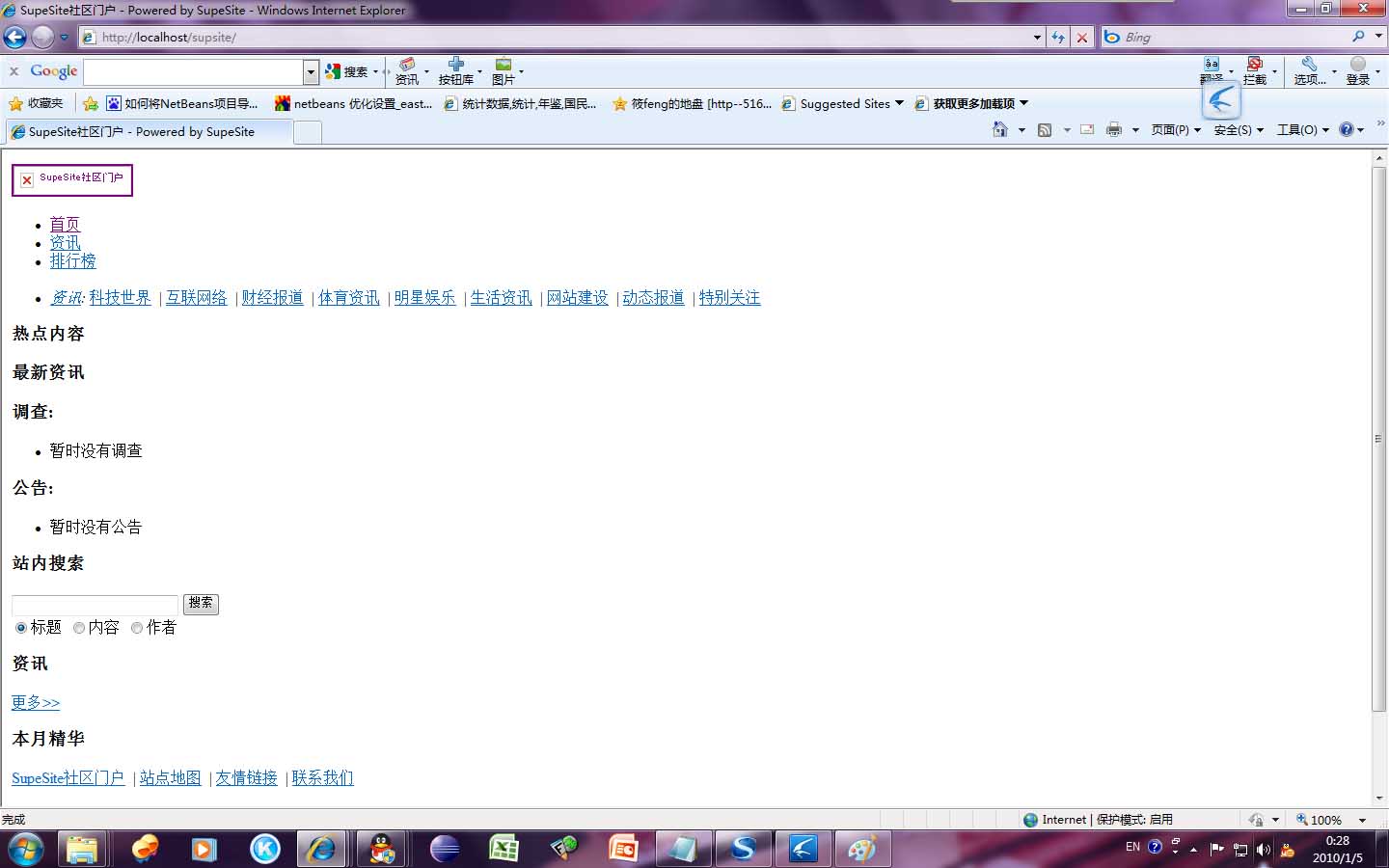Image resolution: width=1389 pixels, height=868 pixels.
Task: Expand the Suggested Sites dropdown
Action: coord(899,103)
